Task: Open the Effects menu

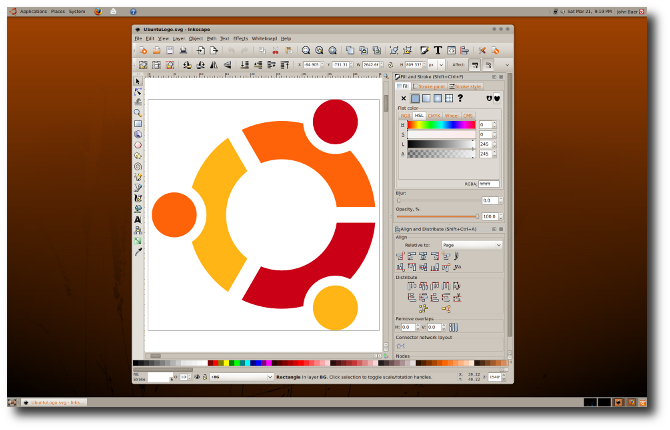Action: click(x=241, y=38)
